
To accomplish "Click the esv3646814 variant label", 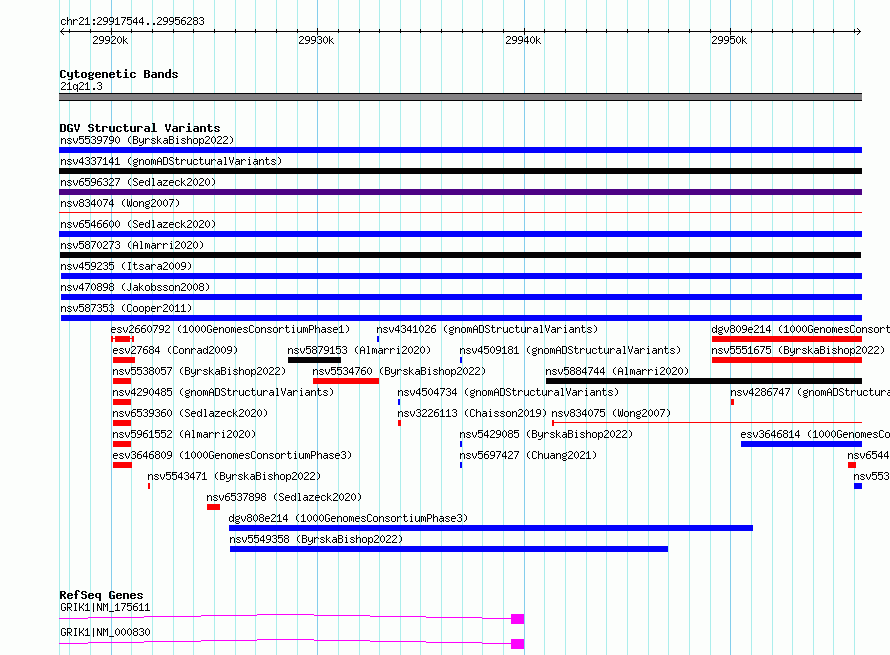I will [x=815, y=434].
